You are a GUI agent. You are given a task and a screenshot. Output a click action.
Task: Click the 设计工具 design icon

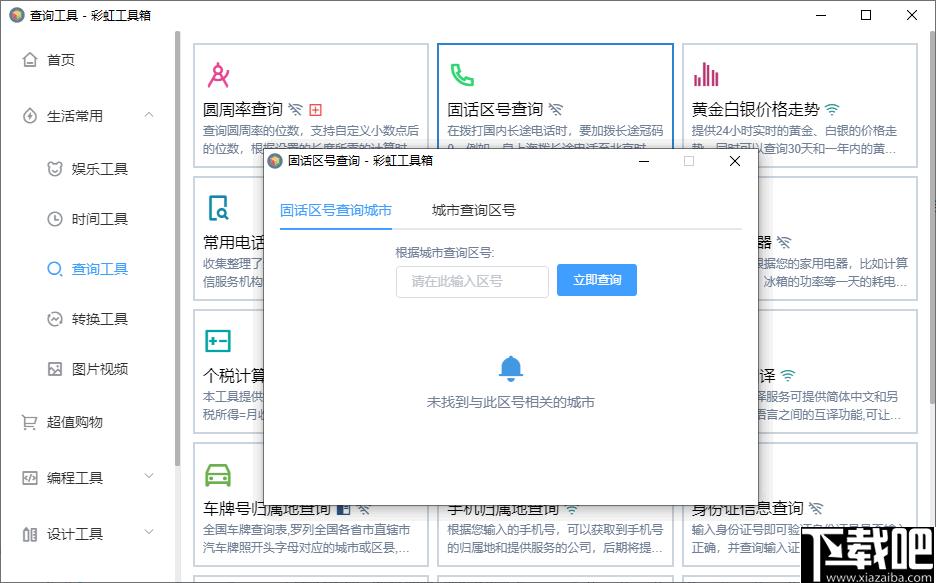click(30, 534)
